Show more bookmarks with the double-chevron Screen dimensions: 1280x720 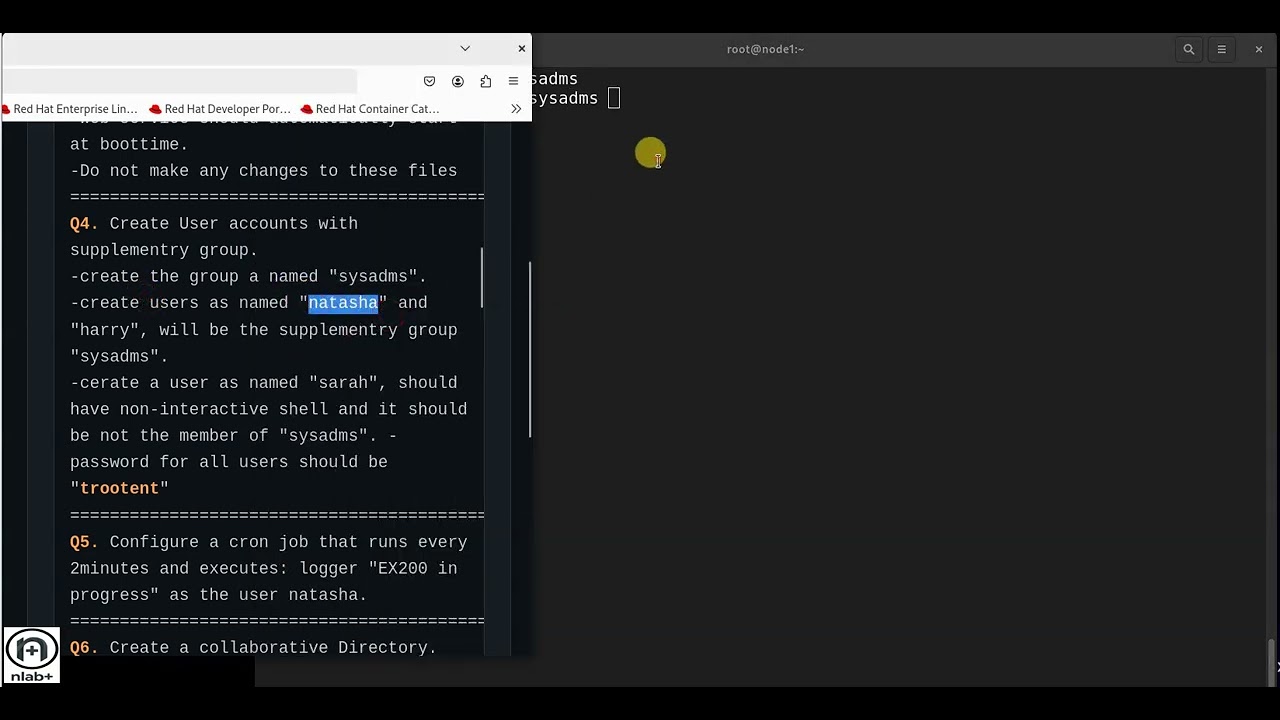pos(516,108)
